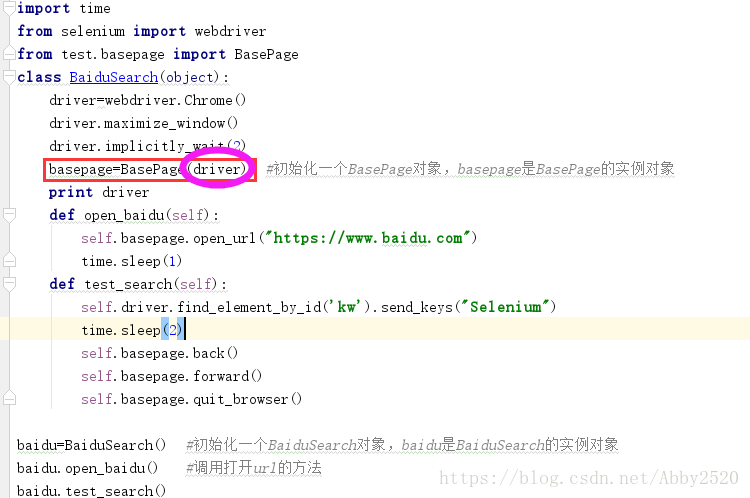Click the 'Selenium' string in send_keys

(505, 307)
